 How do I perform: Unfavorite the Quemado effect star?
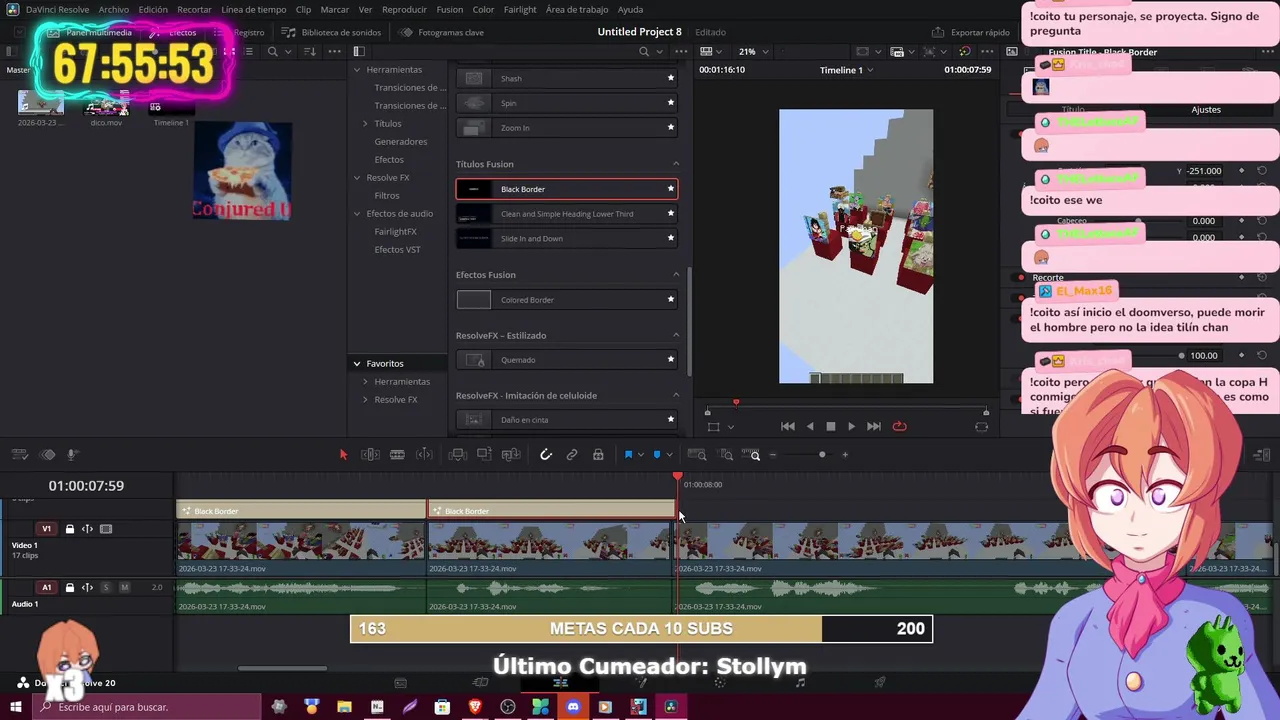(671, 360)
